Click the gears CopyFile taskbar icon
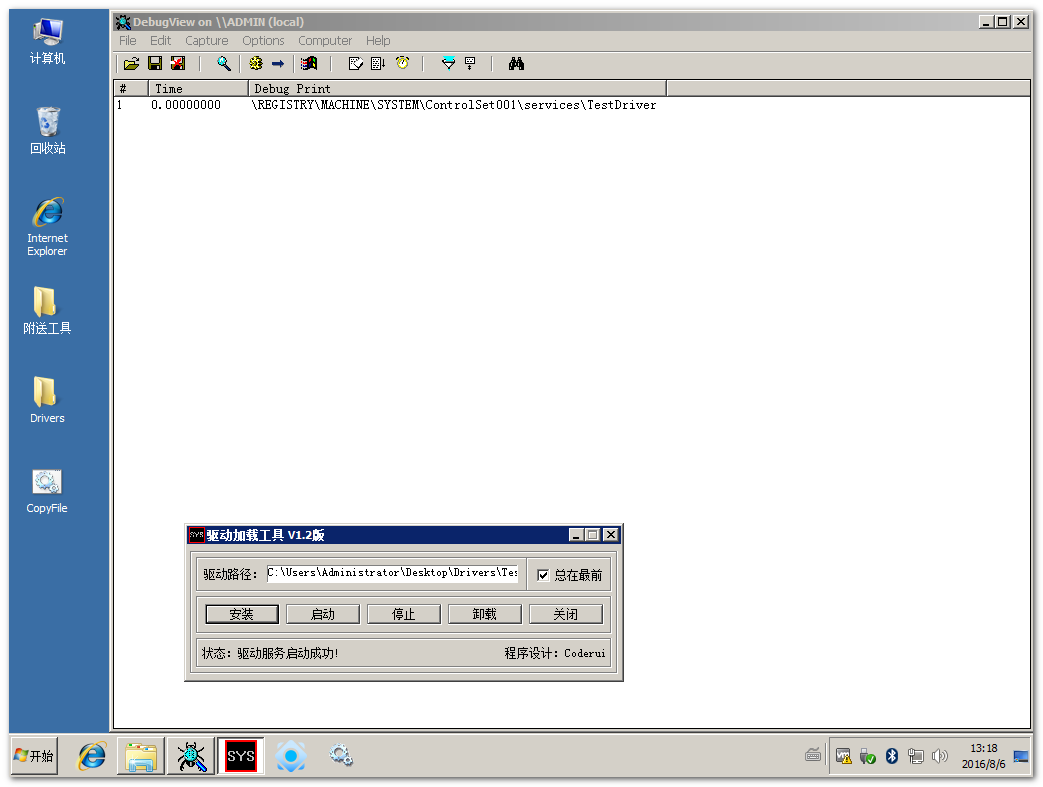This screenshot has width=1043, height=787. coord(341,756)
